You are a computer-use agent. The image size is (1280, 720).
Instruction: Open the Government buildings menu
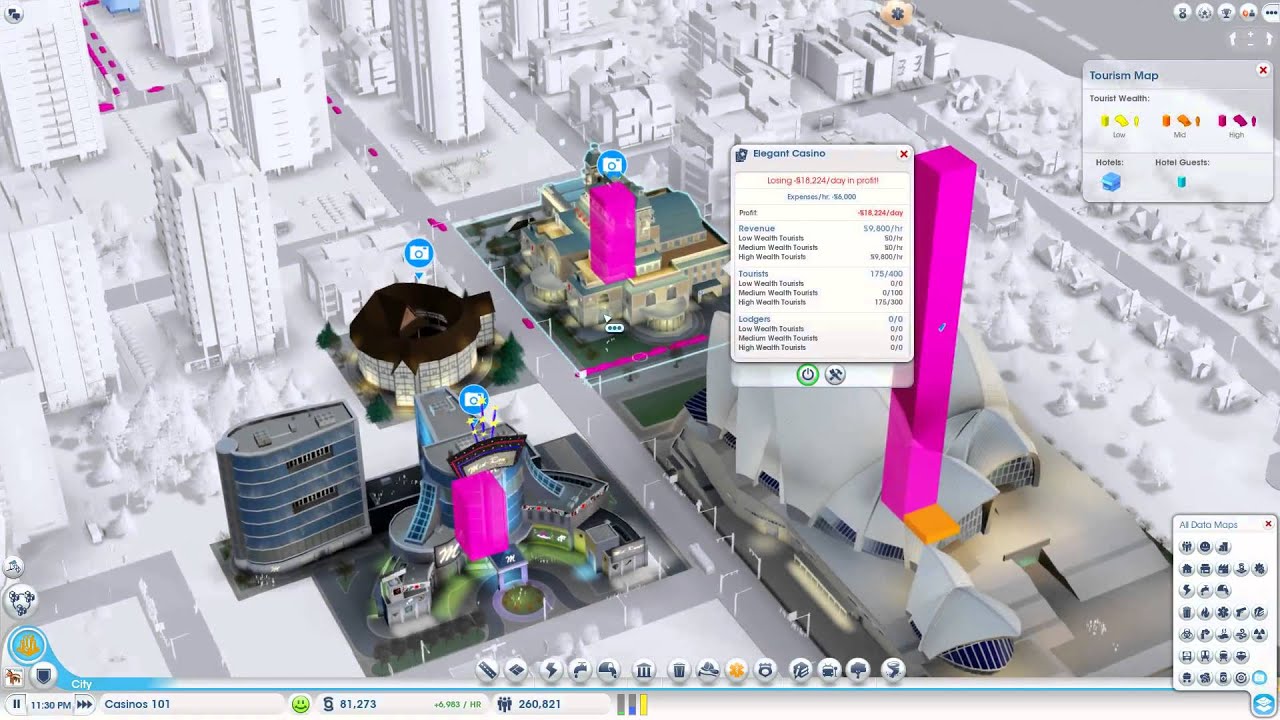coord(644,670)
